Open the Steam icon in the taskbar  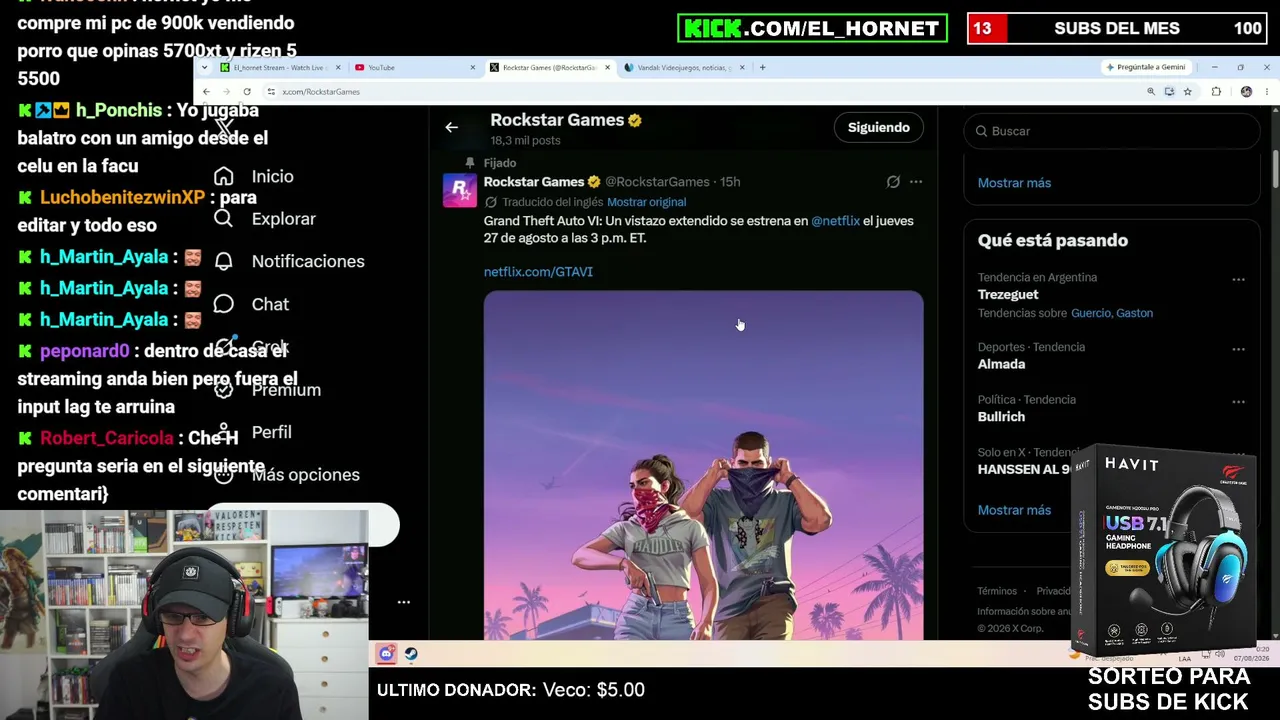(411, 654)
